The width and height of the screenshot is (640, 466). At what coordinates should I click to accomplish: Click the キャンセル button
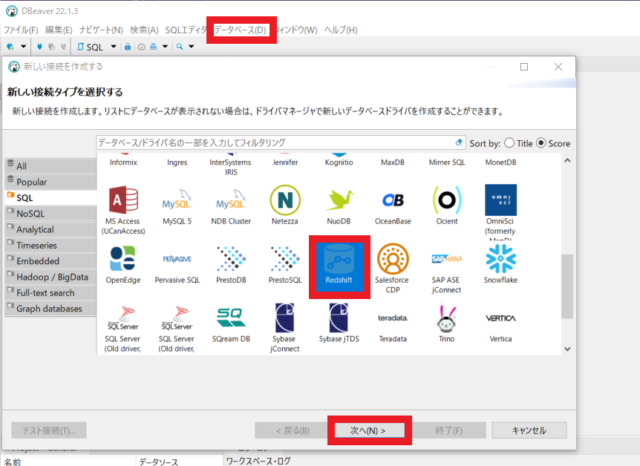pyautogui.click(x=529, y=430)
